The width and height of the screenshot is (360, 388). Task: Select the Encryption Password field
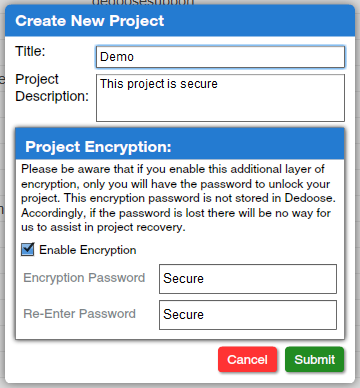click(248, 279)
